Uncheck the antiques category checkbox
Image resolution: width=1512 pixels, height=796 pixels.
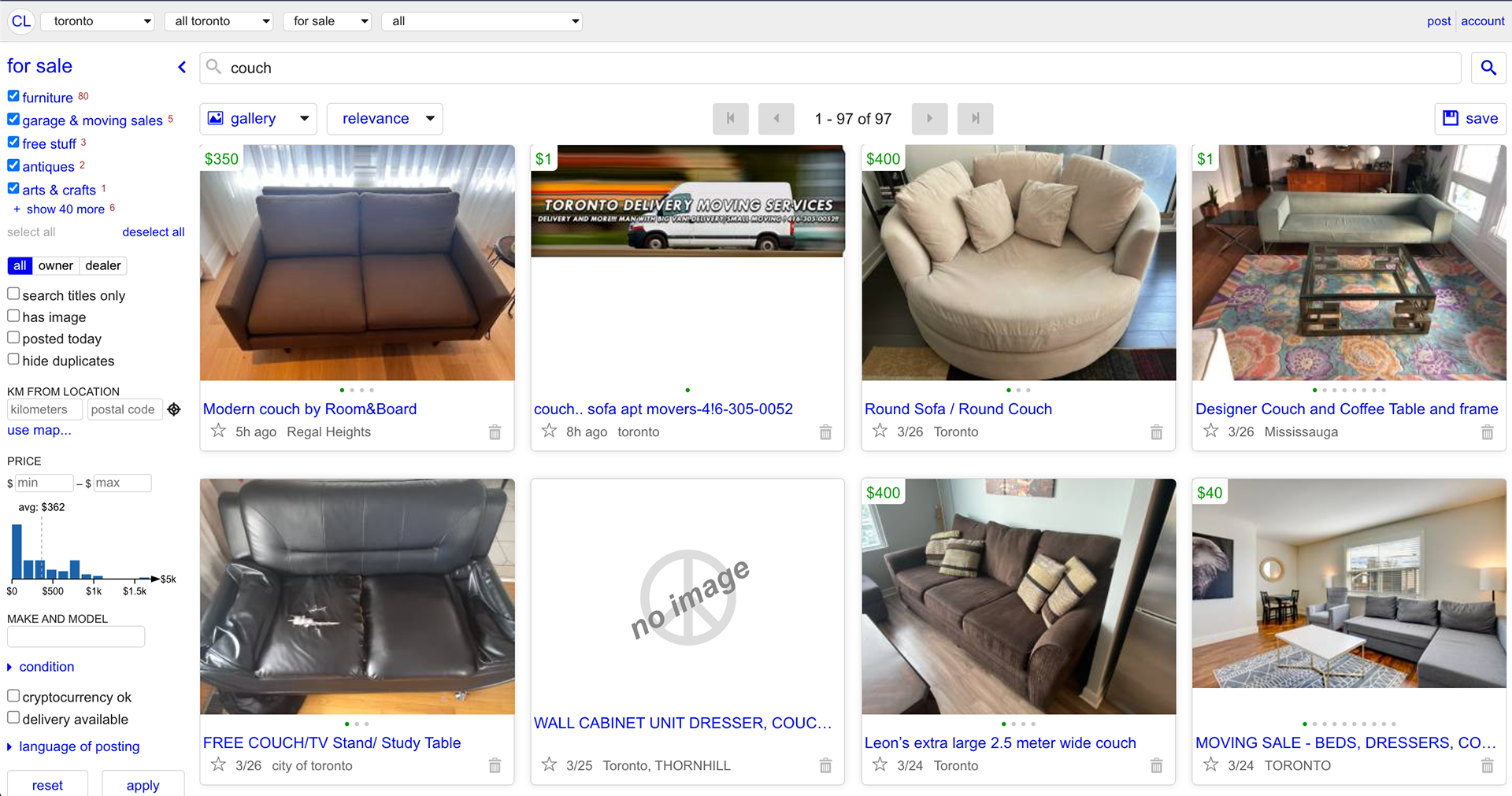click(x=13, y=165)
